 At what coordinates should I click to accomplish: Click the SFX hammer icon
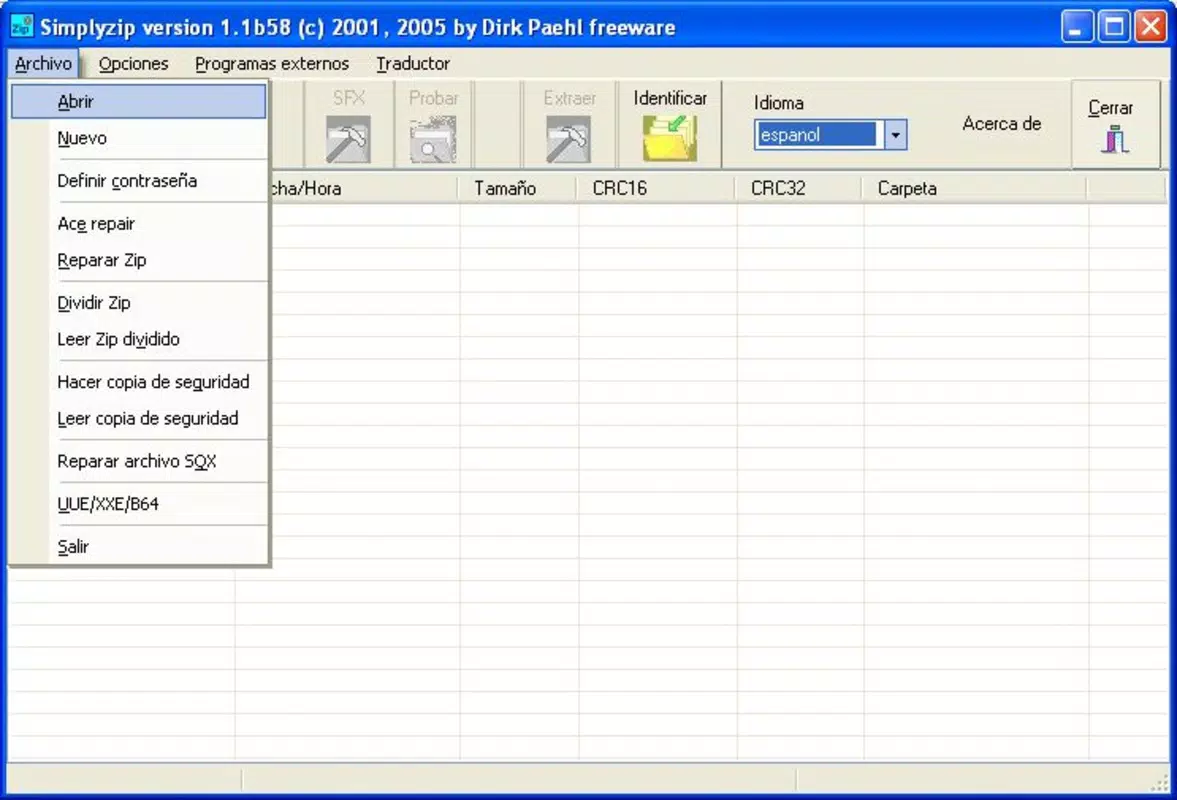348,140
